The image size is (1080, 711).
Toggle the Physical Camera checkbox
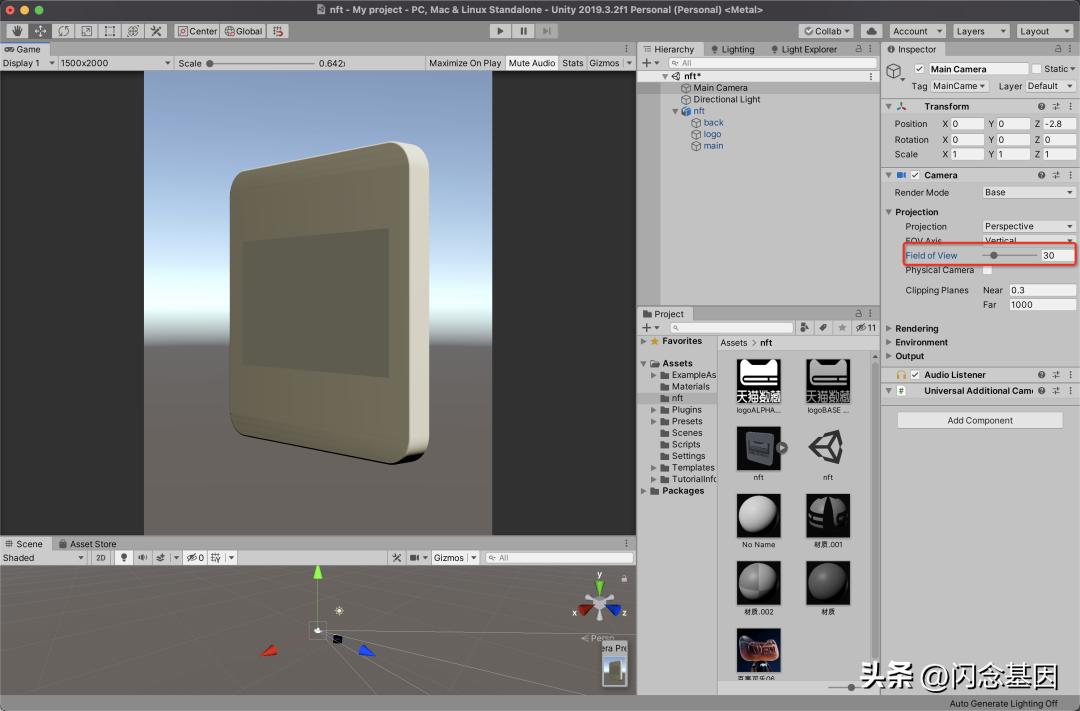point(987,270)
